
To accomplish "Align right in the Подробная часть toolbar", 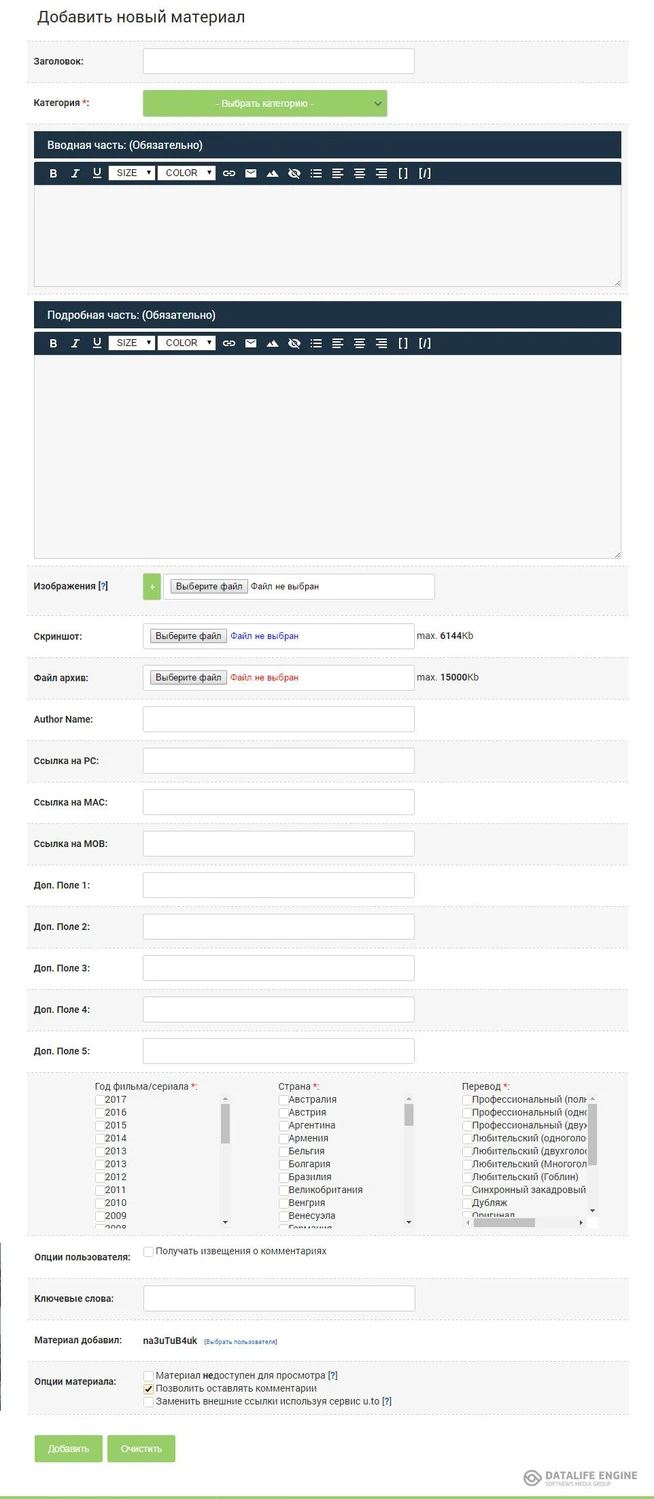I will pos(381,343).
